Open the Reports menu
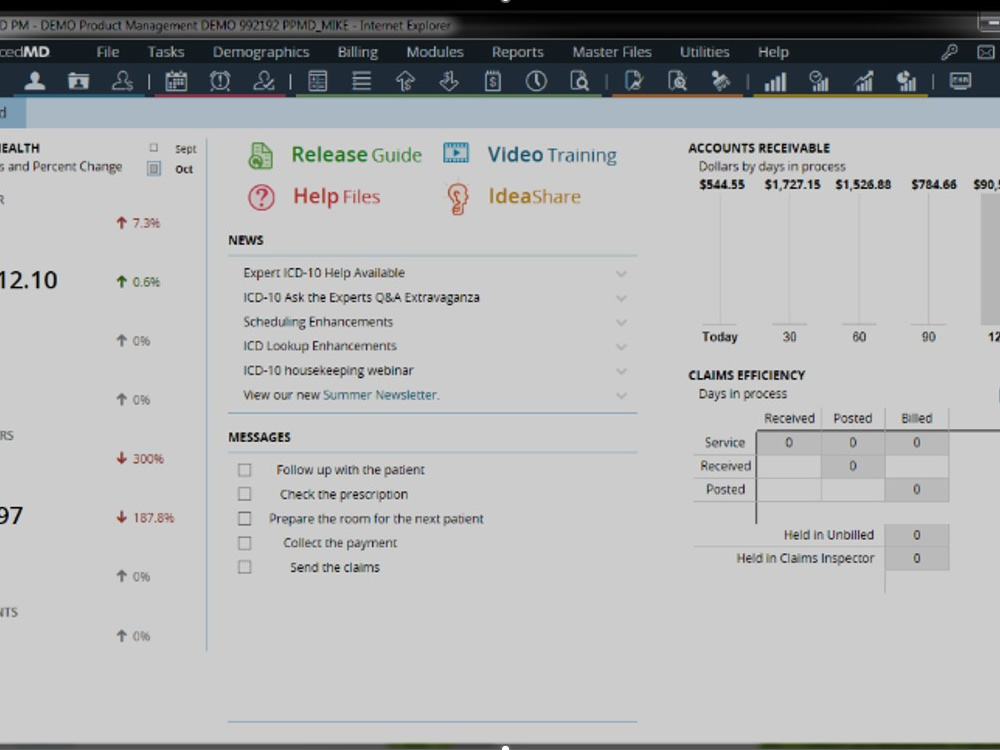Screen dimensions: 1000x750 point(517,52)
